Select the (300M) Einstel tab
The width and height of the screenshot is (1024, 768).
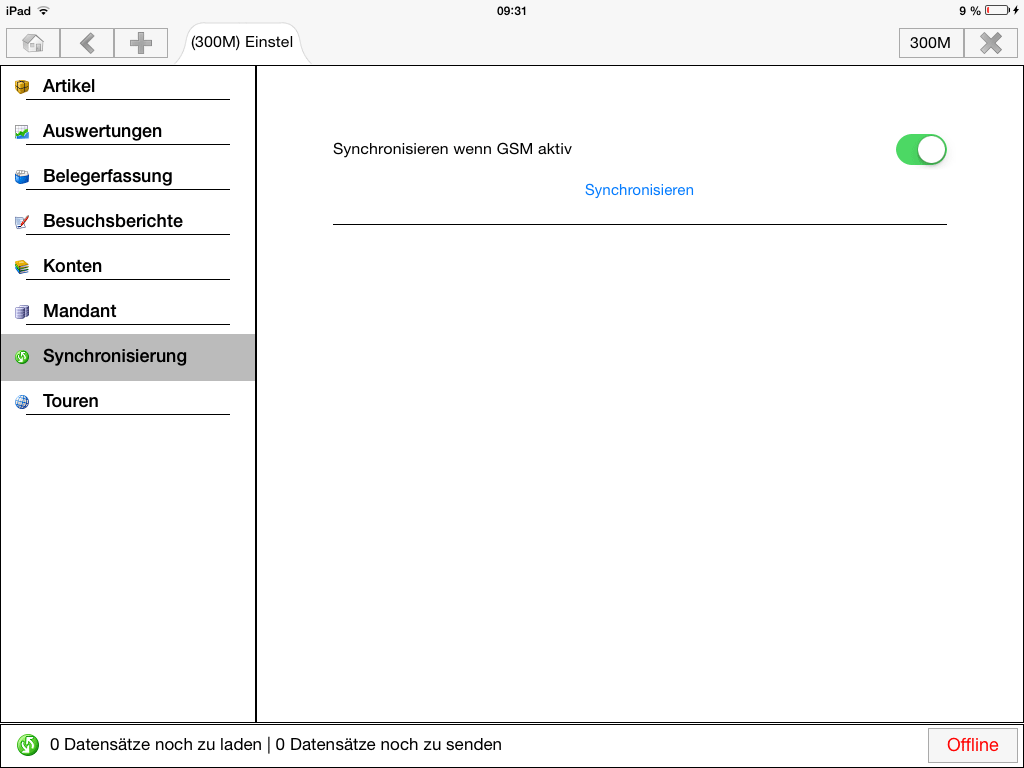pos(242,42)
